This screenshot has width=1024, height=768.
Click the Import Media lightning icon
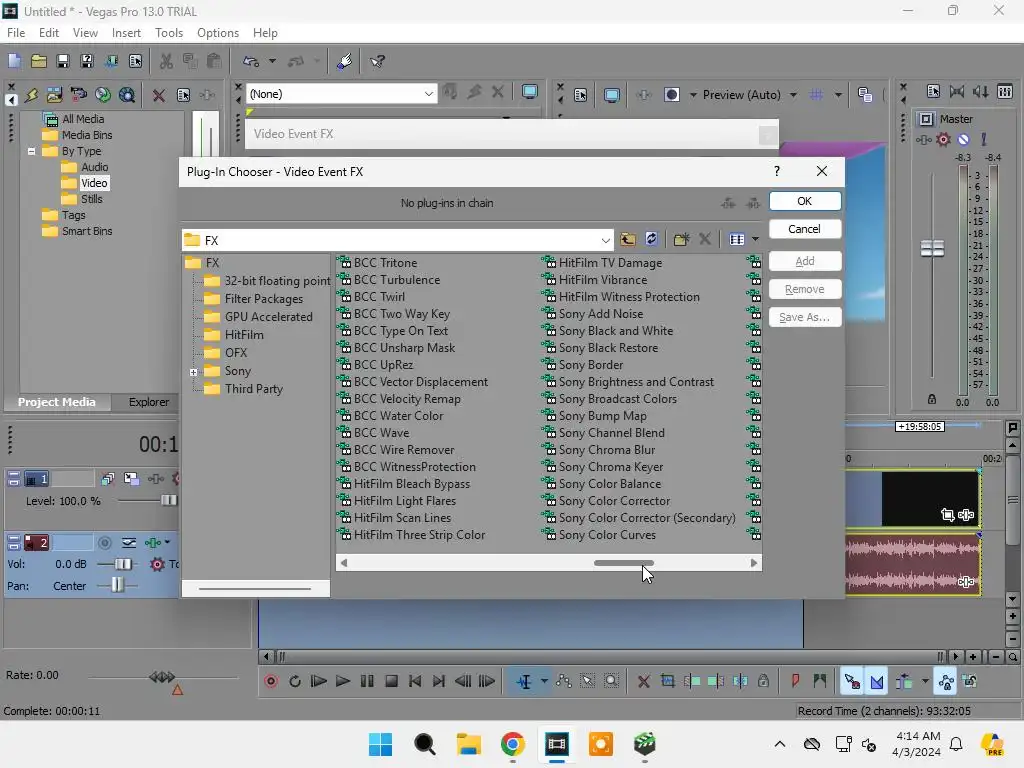pyautogui.click(x=31, y=95)
